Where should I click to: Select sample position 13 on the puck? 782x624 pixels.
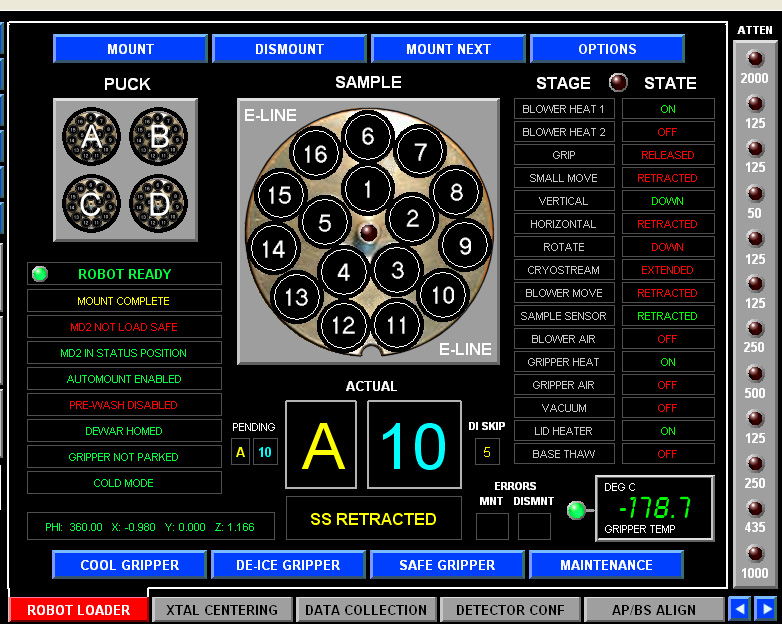click(296, 297)
